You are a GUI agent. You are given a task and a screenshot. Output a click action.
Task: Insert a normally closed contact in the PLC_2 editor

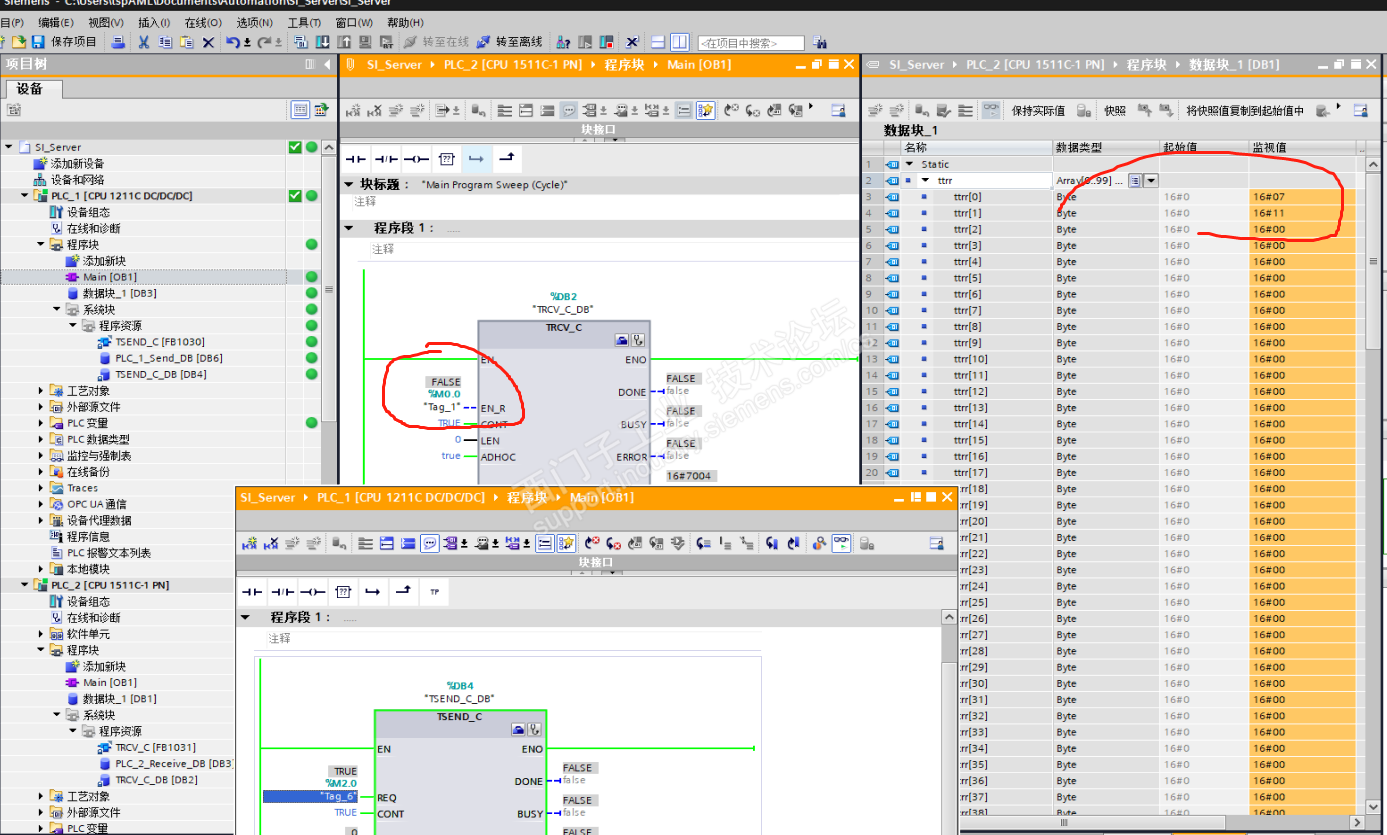[x=386, y=159]
